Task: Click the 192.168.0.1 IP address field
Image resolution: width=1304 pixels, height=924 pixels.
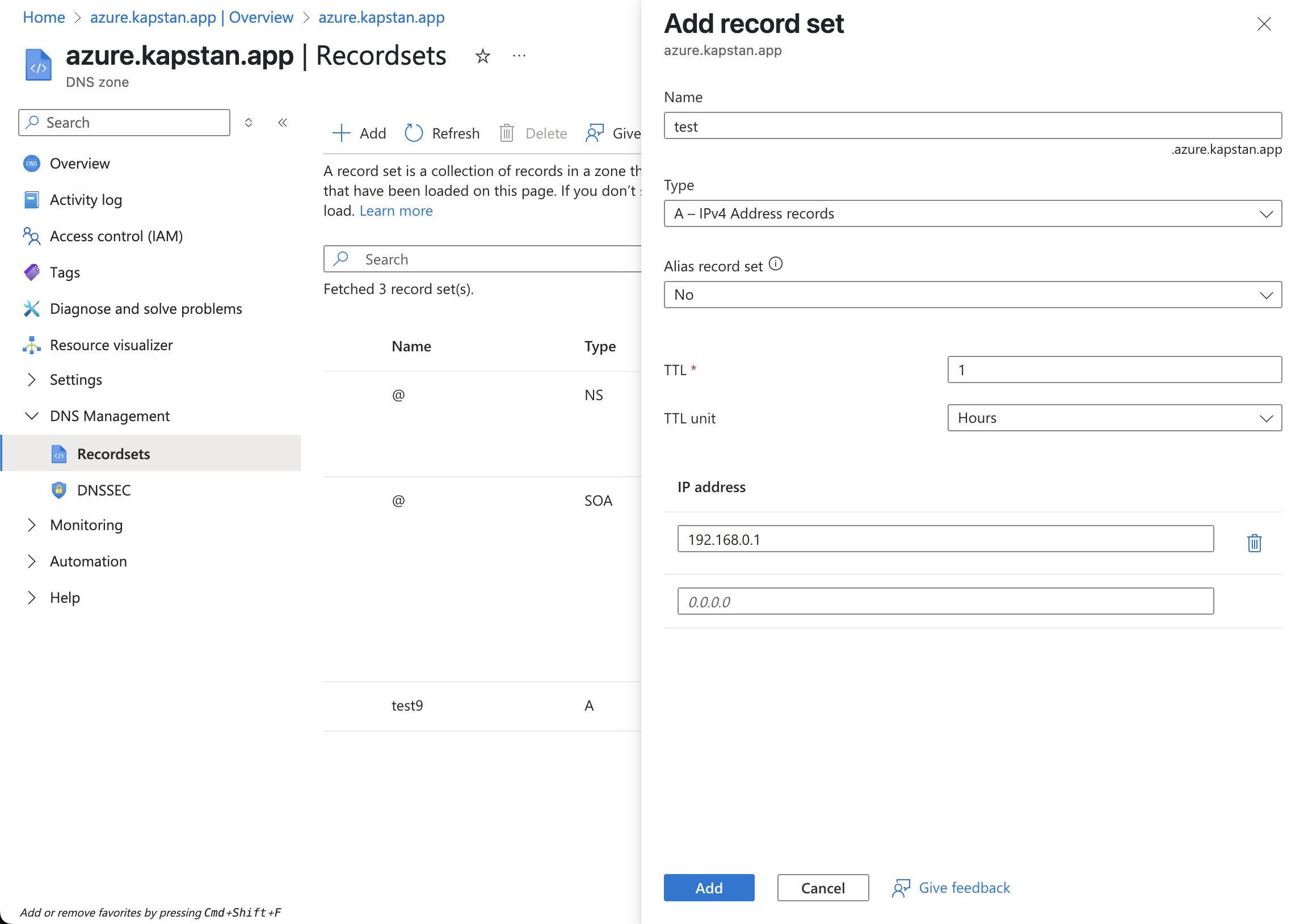Action: (945, 539)
